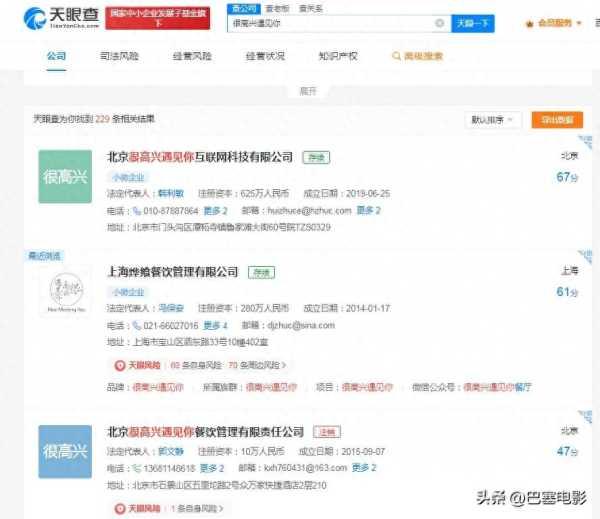
Task: Click 小微企业 tag under 上海烨飨 company
Action: point(127,292)
